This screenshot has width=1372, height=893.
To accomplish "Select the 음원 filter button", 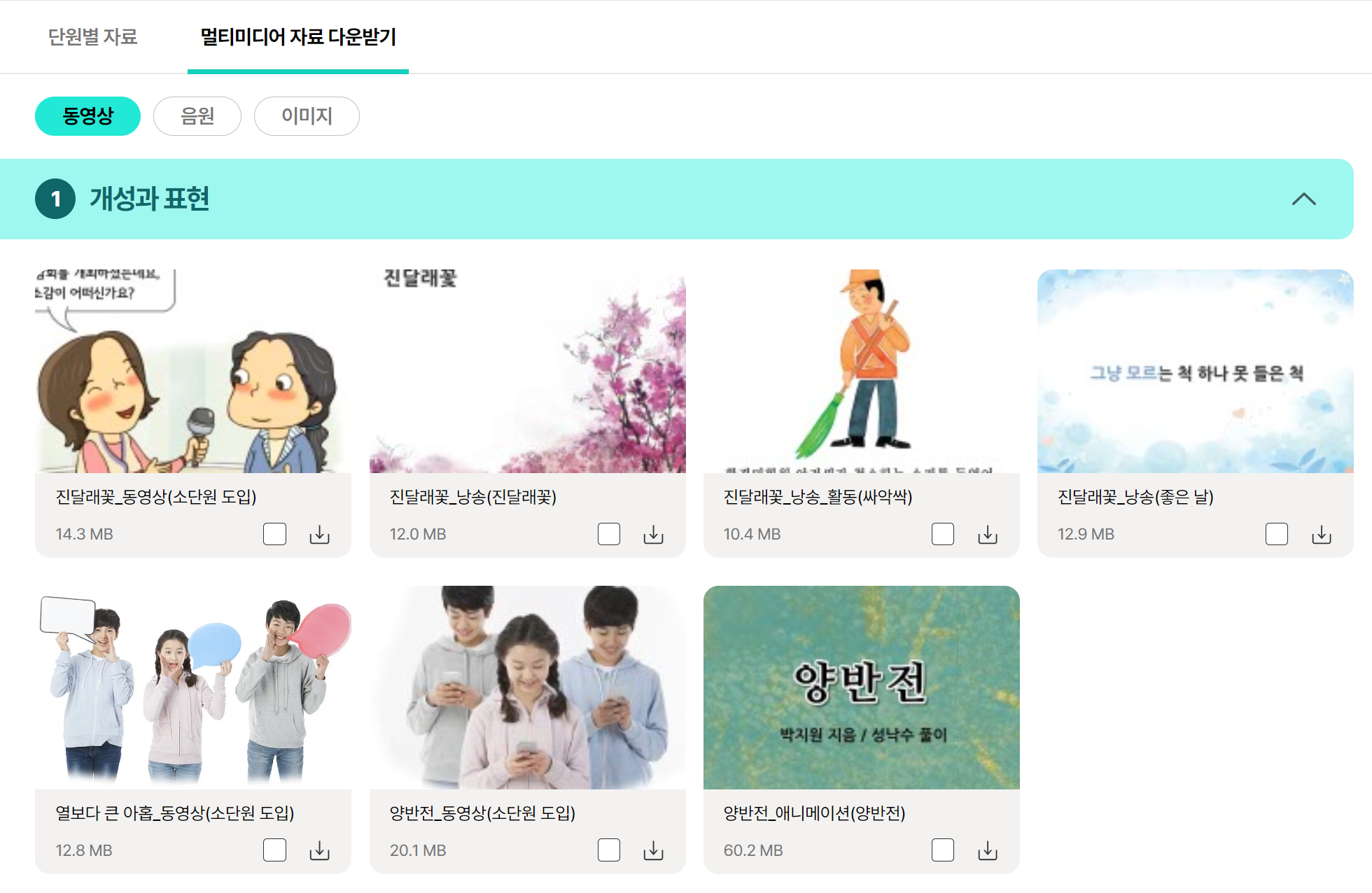I will tap(197, 116).
